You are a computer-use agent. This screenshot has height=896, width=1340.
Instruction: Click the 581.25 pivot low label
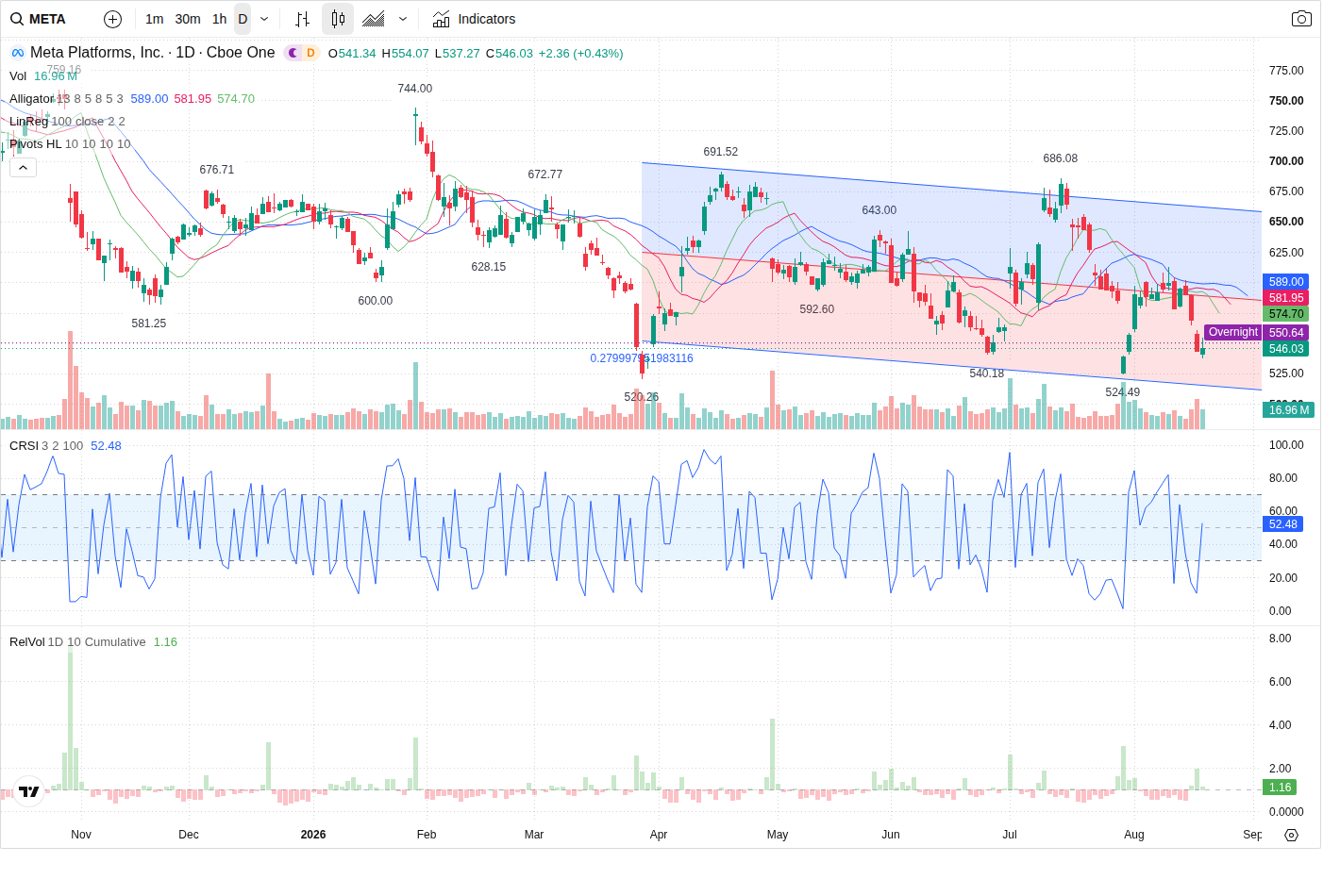coord(149,324)
